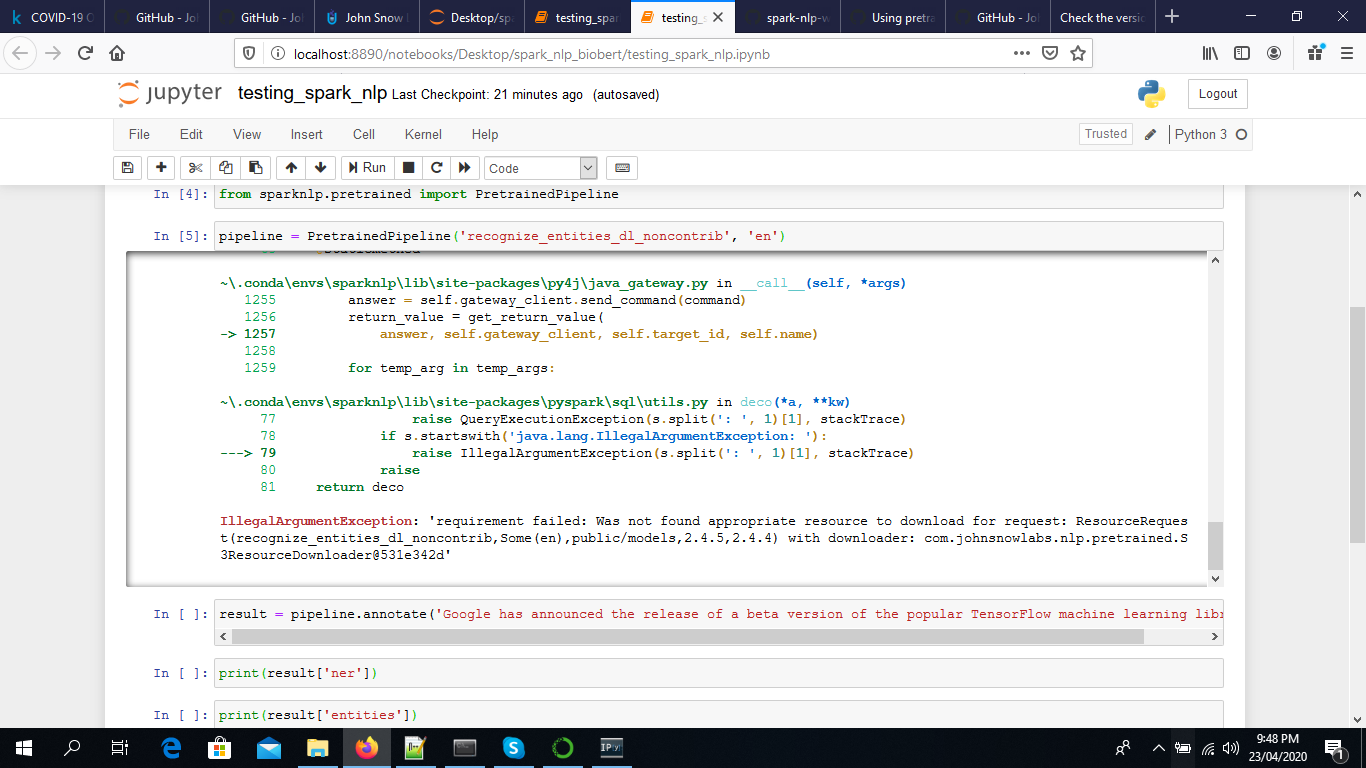The image size is (1366, 768).
Task: Open a new browser tab
Action: [x=1172, y=17]
